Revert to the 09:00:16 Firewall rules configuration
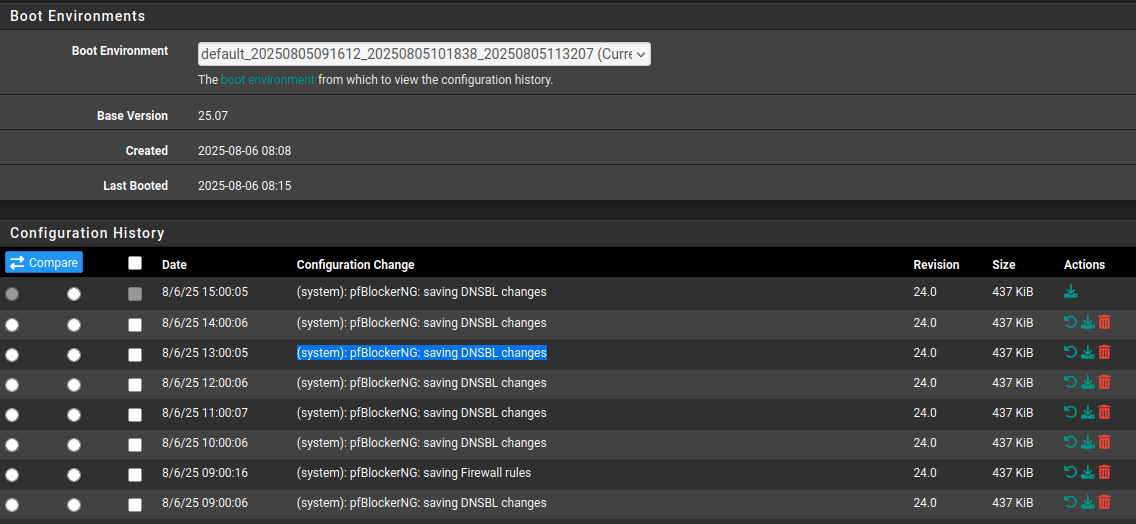Viewport: 1136px width, 524px height. point(1070,473)
